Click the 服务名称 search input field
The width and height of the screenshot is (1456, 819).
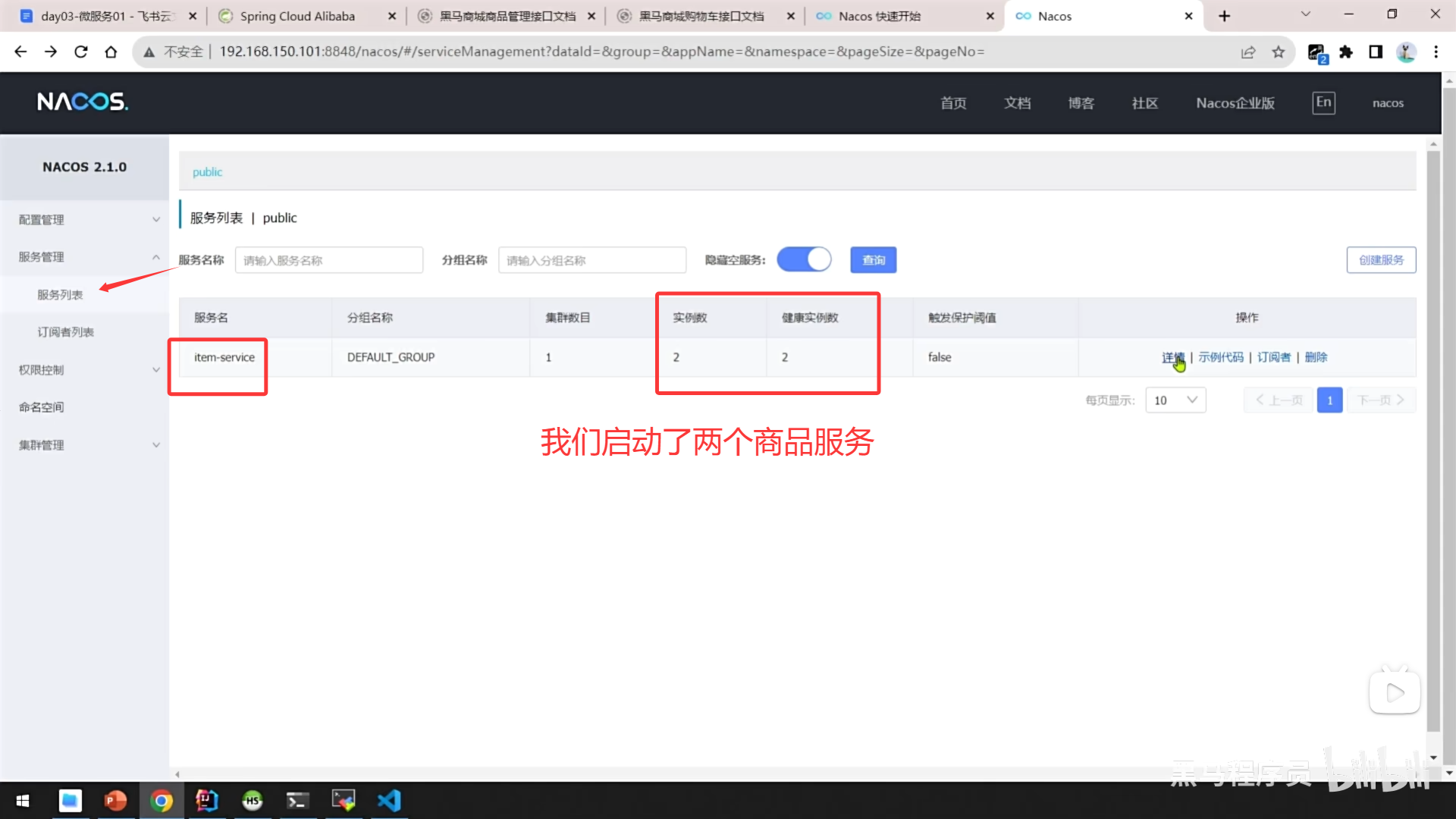328,259
